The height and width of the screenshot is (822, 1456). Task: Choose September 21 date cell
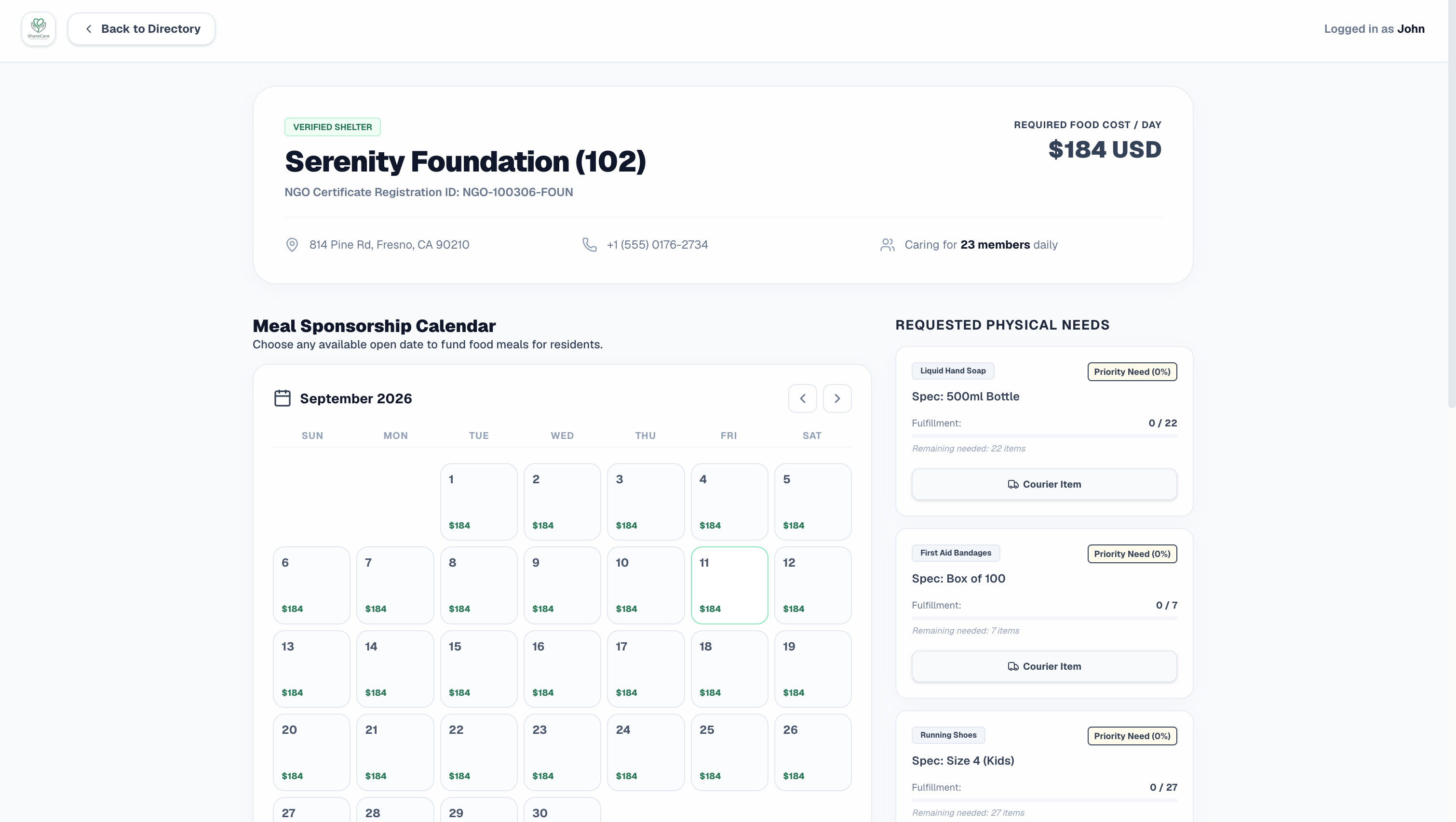(395, 752)
